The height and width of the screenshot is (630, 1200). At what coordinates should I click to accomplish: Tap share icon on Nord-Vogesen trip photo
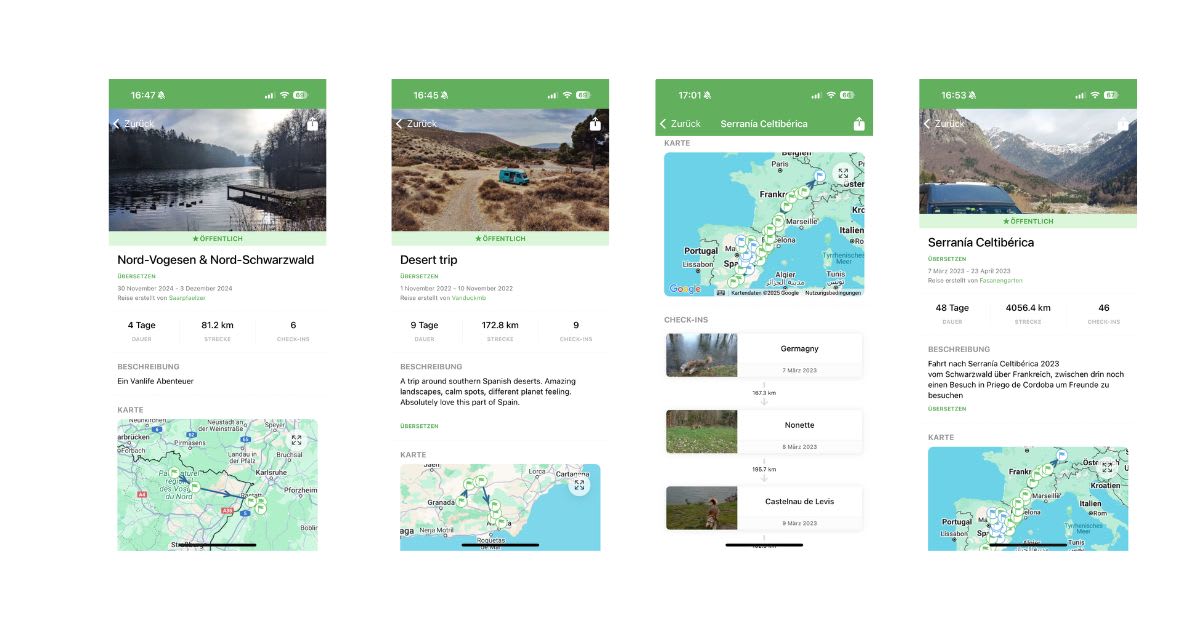[x=313, y=124]
